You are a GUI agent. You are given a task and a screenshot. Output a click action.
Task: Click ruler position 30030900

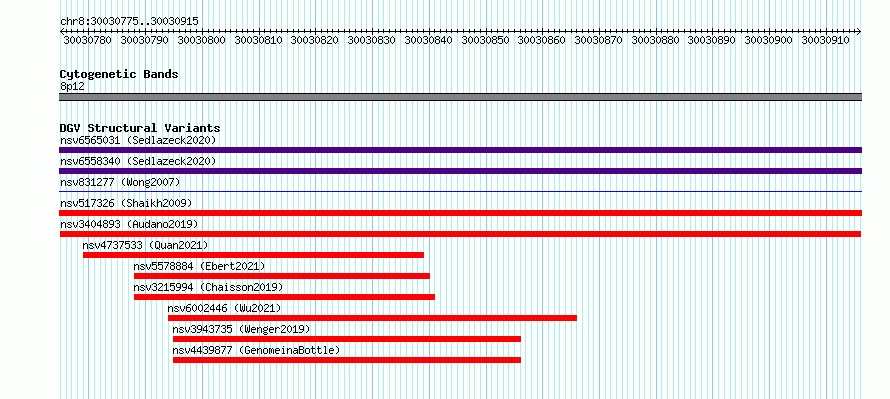point(769,40)
